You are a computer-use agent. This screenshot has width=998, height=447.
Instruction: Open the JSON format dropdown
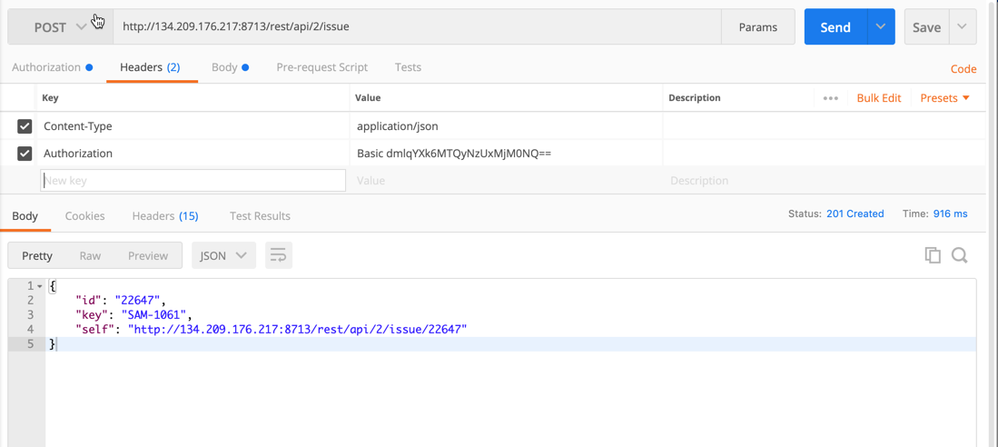point(223,255)
